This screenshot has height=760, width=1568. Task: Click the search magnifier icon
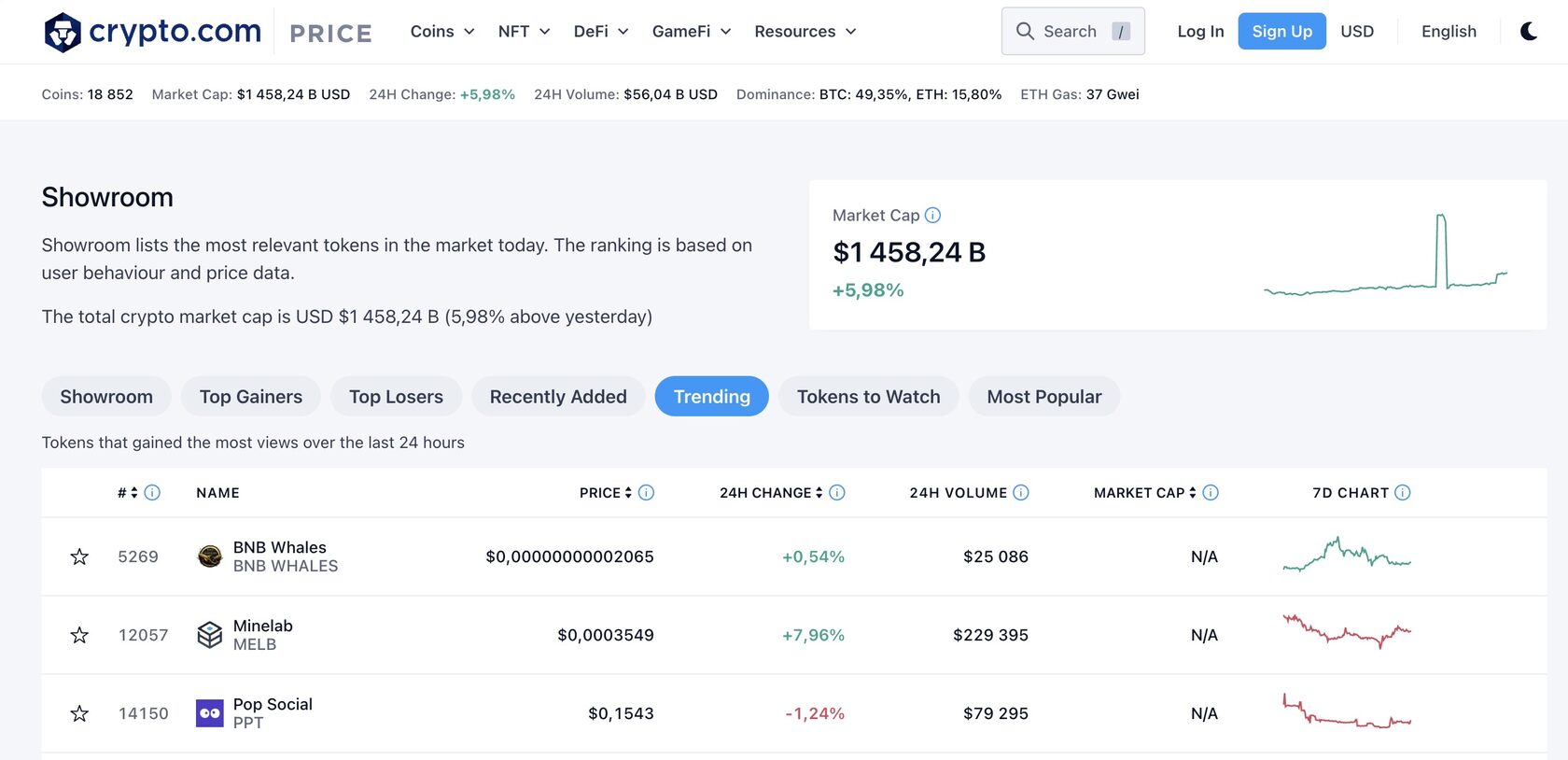coord(1025,32)
